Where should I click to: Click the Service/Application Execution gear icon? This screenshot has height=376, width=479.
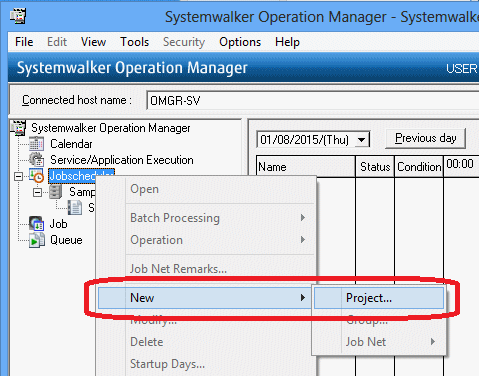click(x=36, y=159)
